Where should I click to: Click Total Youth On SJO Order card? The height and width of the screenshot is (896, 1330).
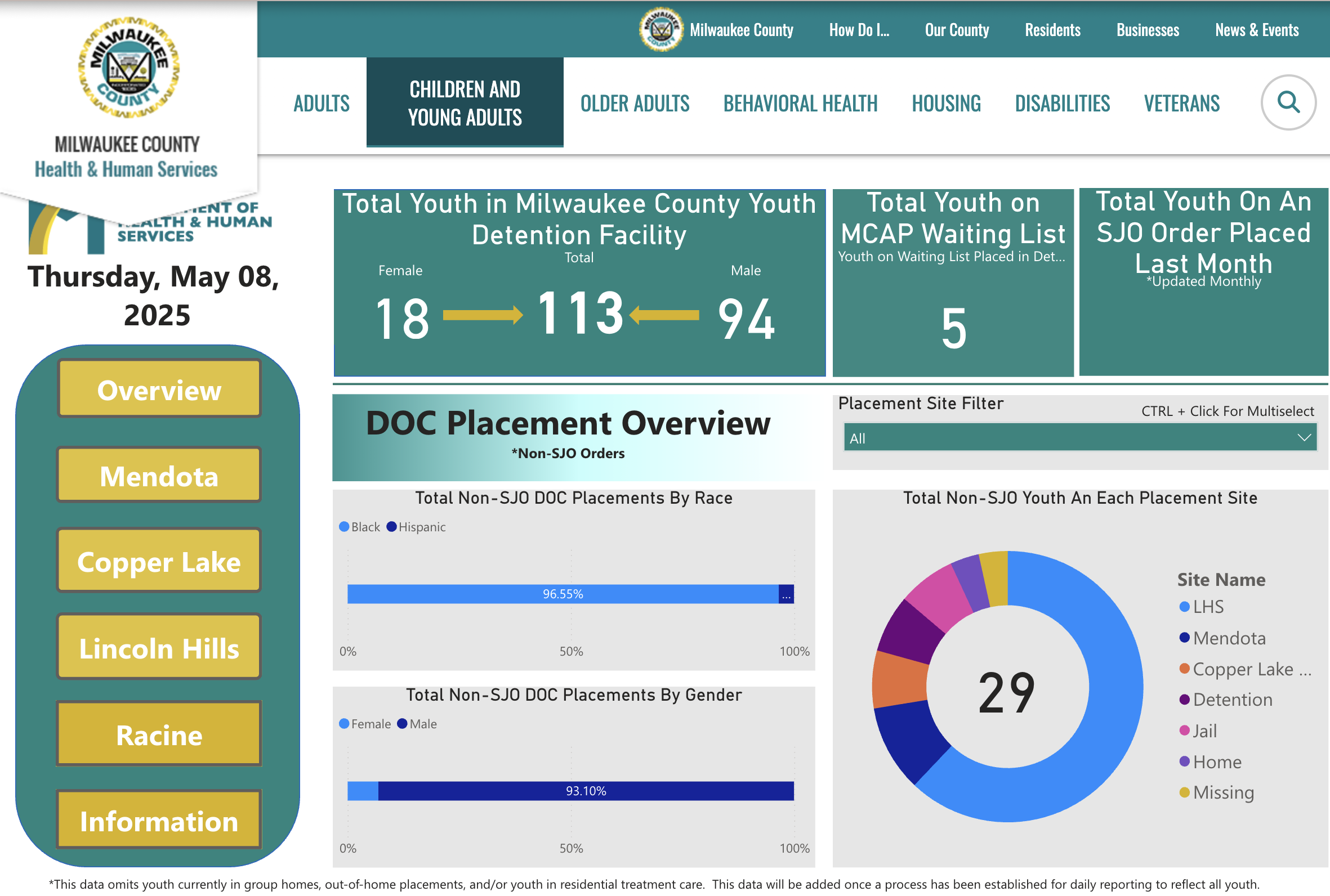click(1204, 283)
